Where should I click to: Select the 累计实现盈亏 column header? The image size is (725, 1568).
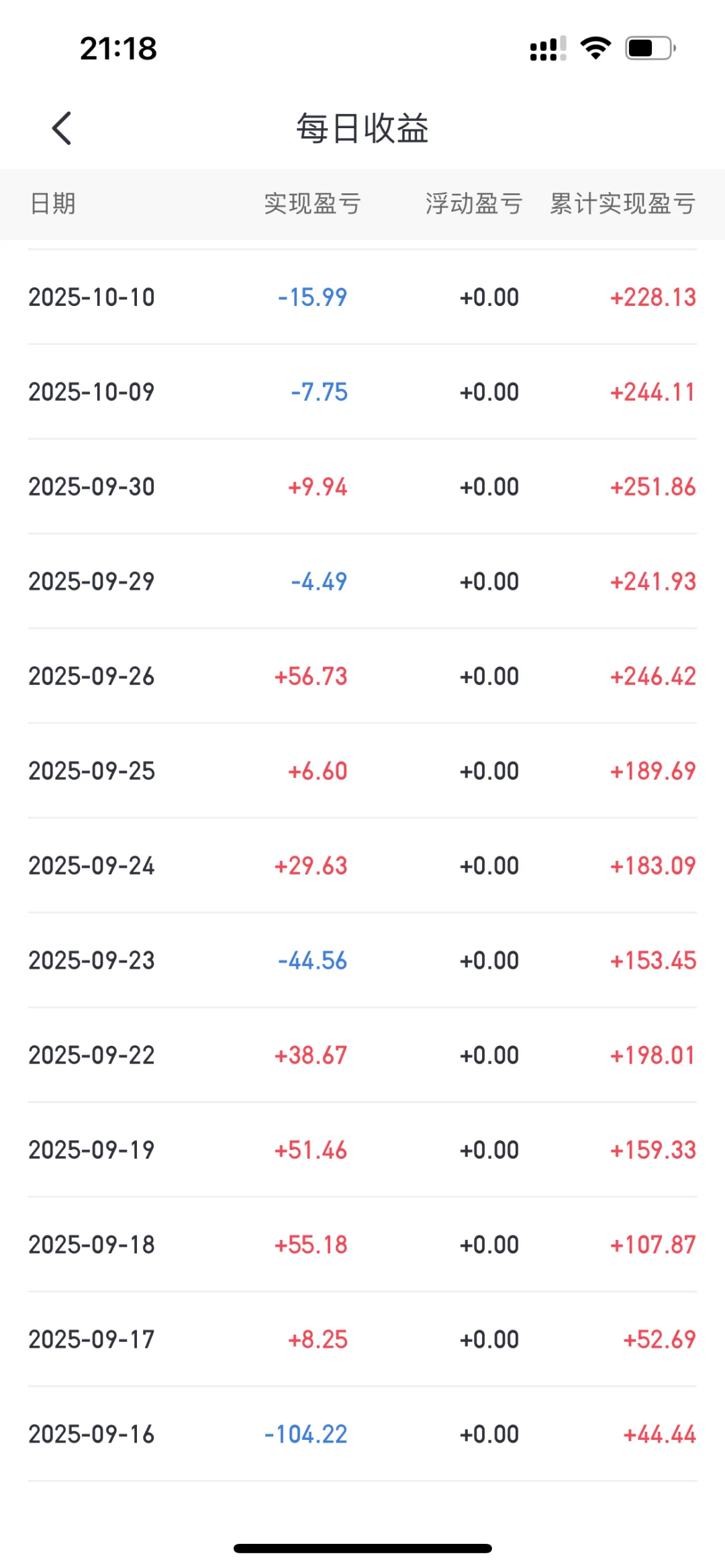coord(622,203)
